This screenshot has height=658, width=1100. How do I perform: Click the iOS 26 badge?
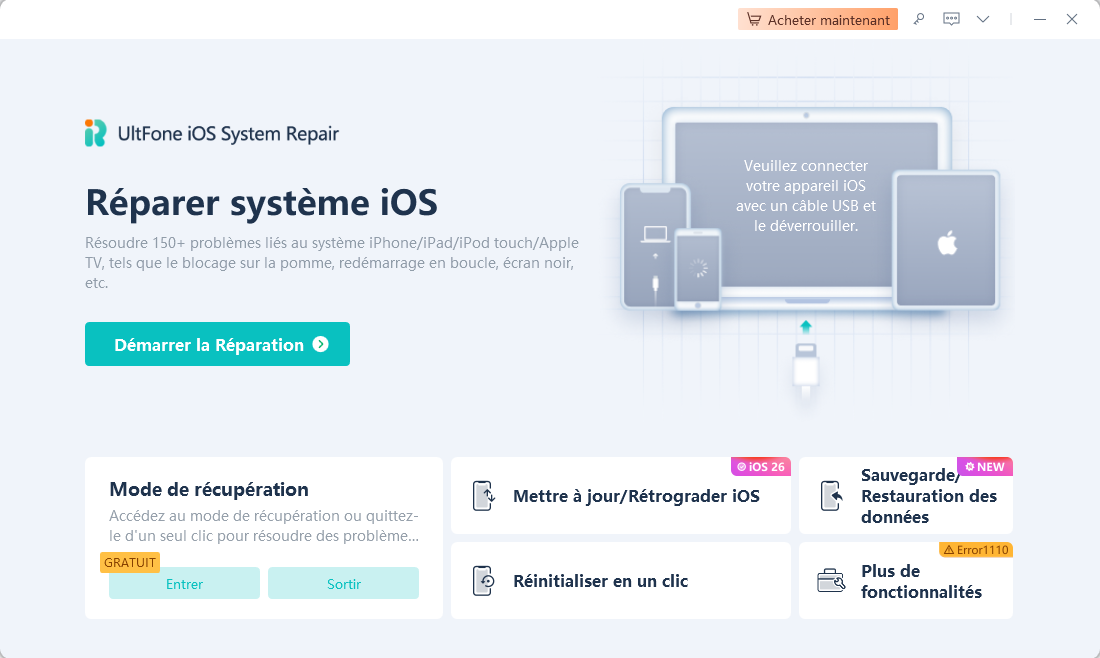761,466
